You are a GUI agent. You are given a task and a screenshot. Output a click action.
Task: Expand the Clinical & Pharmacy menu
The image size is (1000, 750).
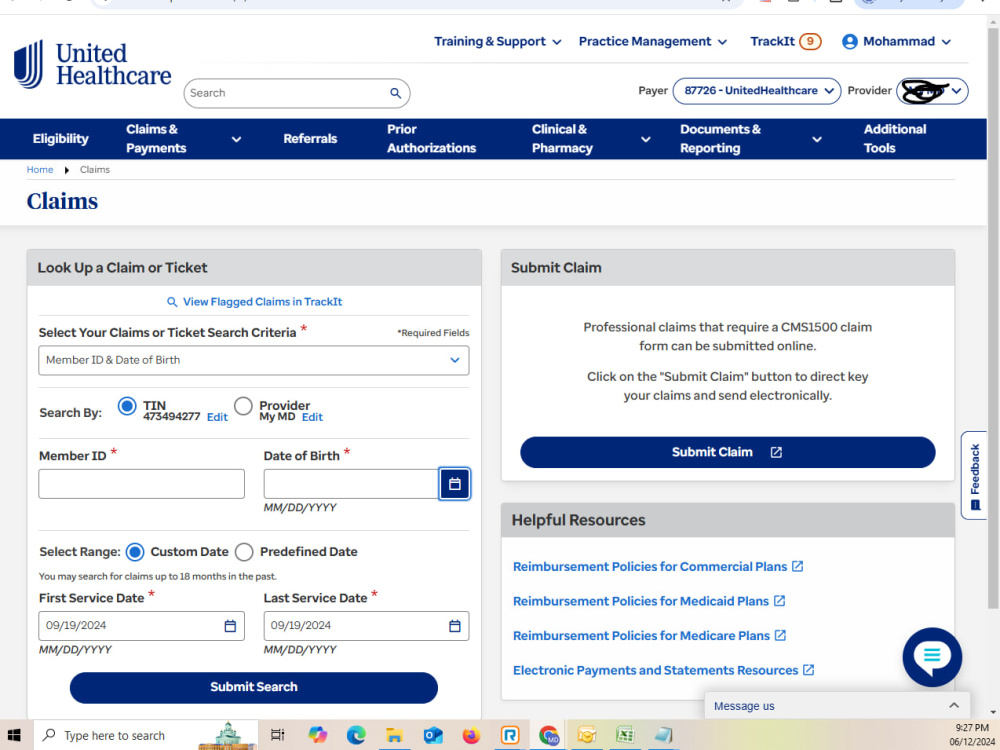coord(591,139)
